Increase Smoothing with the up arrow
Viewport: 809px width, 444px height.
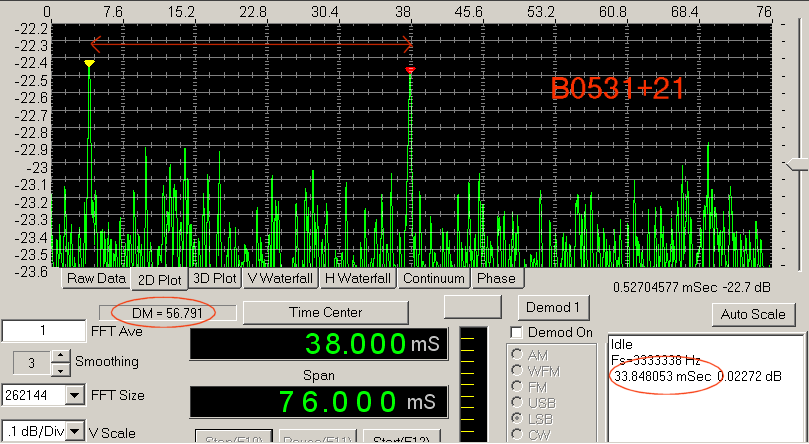[x=60, y=356]
